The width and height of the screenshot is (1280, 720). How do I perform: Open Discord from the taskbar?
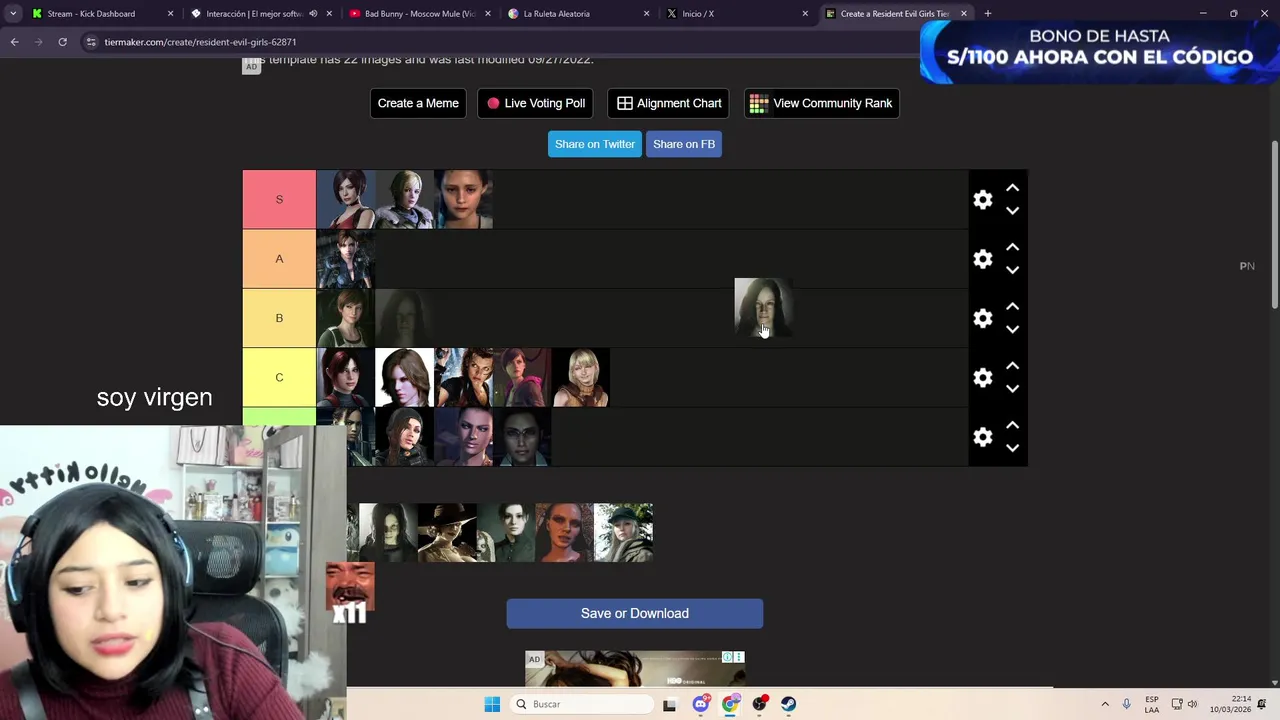tap(701, 704)
